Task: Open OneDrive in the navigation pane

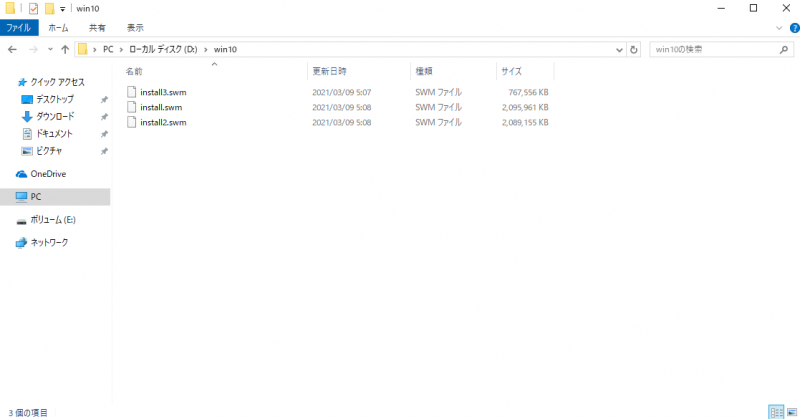Action: (48, 174)
